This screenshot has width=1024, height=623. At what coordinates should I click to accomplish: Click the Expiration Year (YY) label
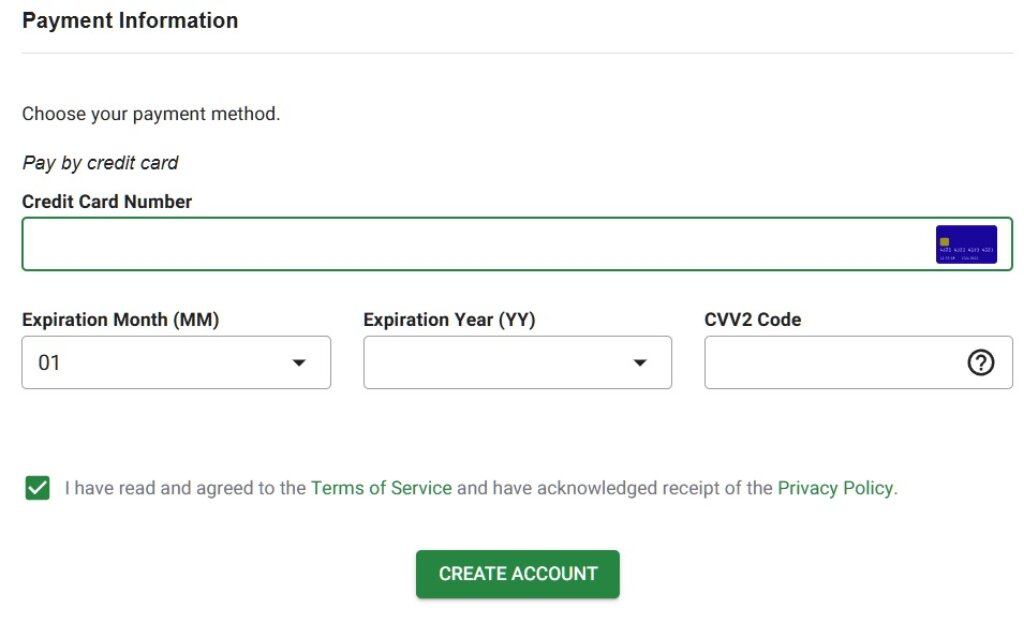tap(449, 320)
